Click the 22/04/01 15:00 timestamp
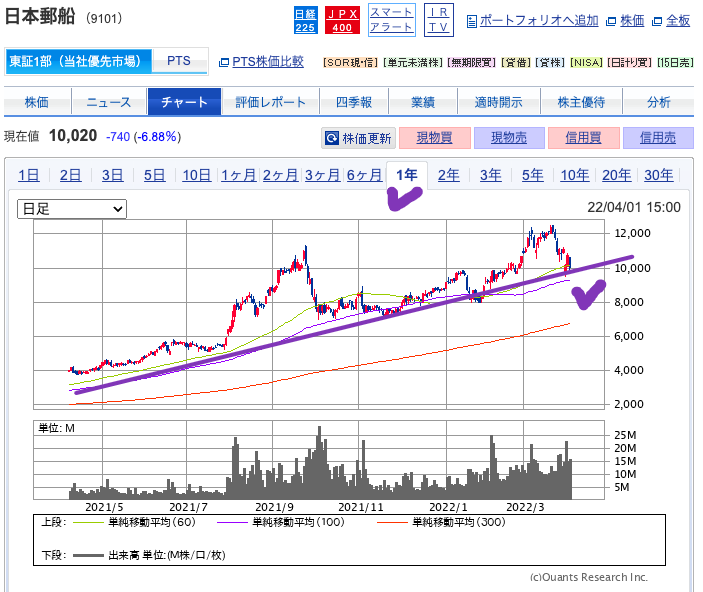 634,207
